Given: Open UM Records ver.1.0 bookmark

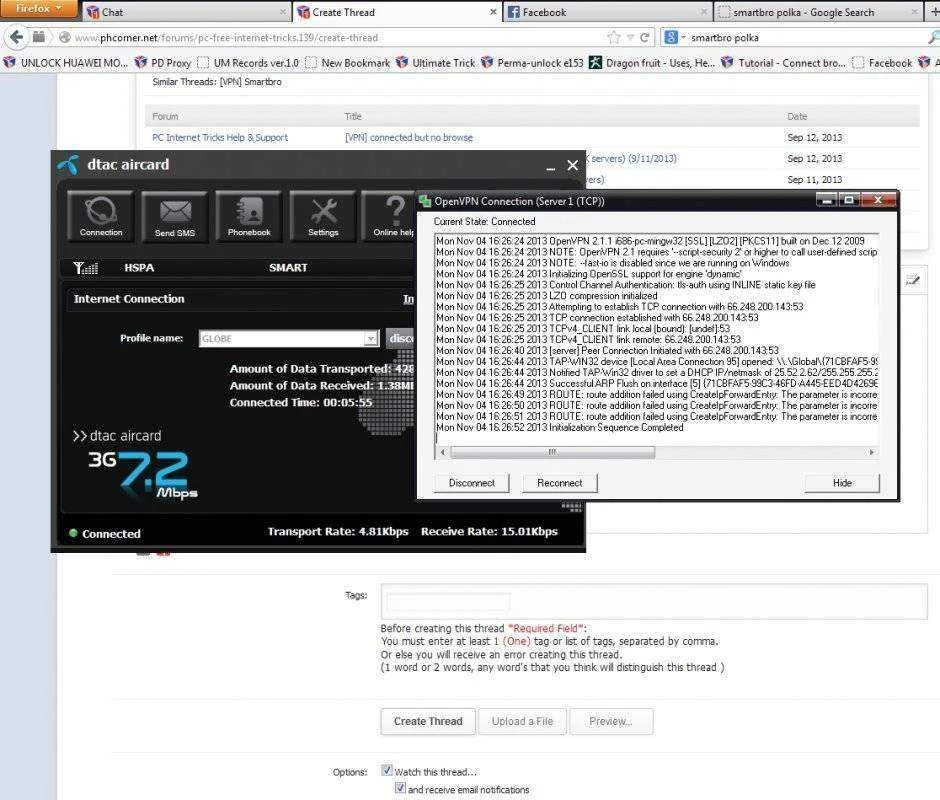Looking at the screenshot, I should tap(248, 62).
